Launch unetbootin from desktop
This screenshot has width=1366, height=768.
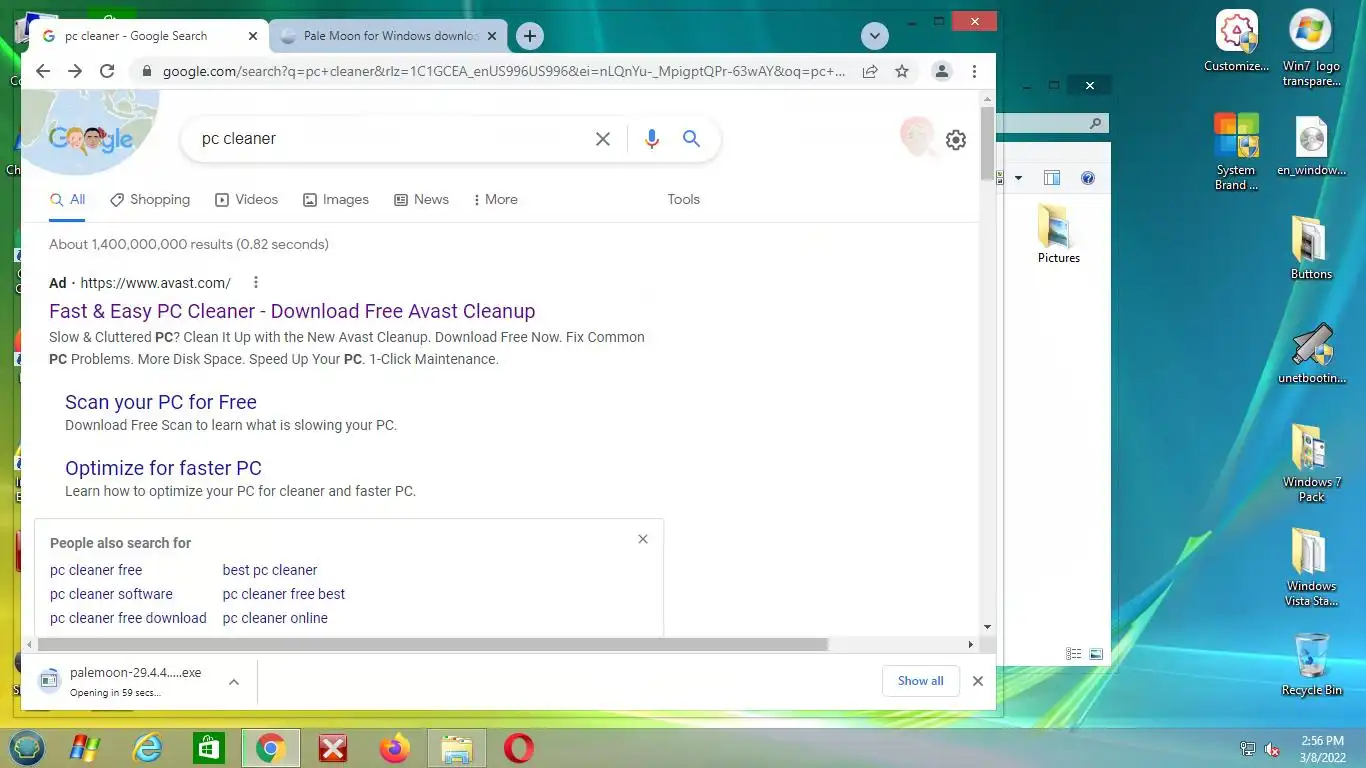(1312, 354)
